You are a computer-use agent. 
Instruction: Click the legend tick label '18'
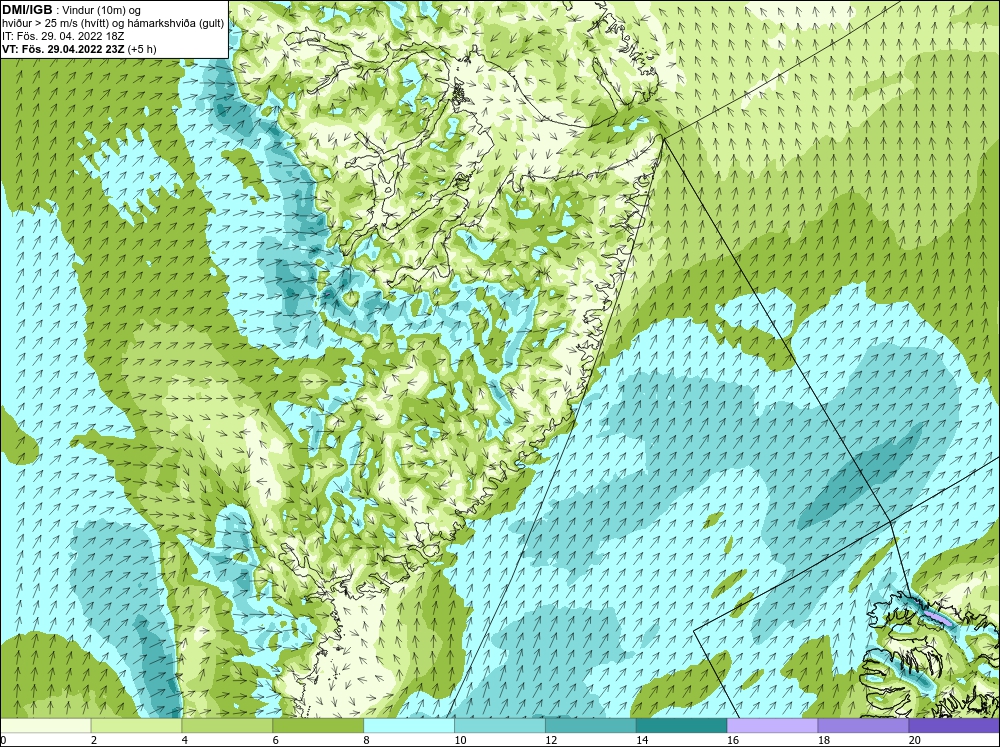(x=823, y=740)
